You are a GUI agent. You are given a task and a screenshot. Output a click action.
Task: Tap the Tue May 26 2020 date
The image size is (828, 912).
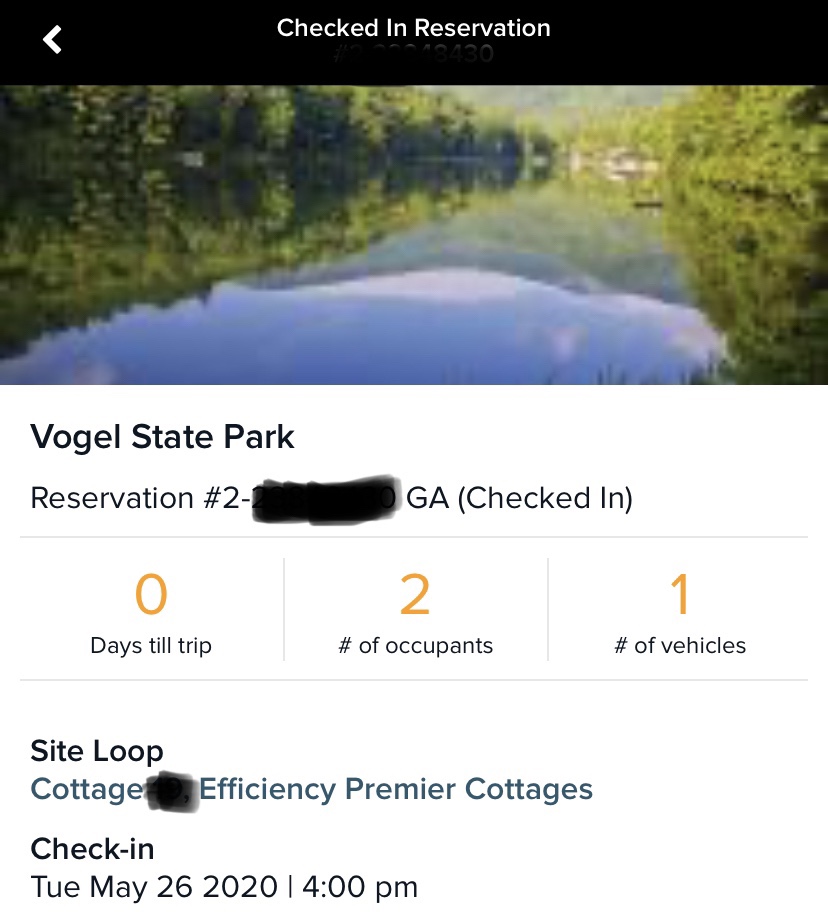[x=154, y=887]
